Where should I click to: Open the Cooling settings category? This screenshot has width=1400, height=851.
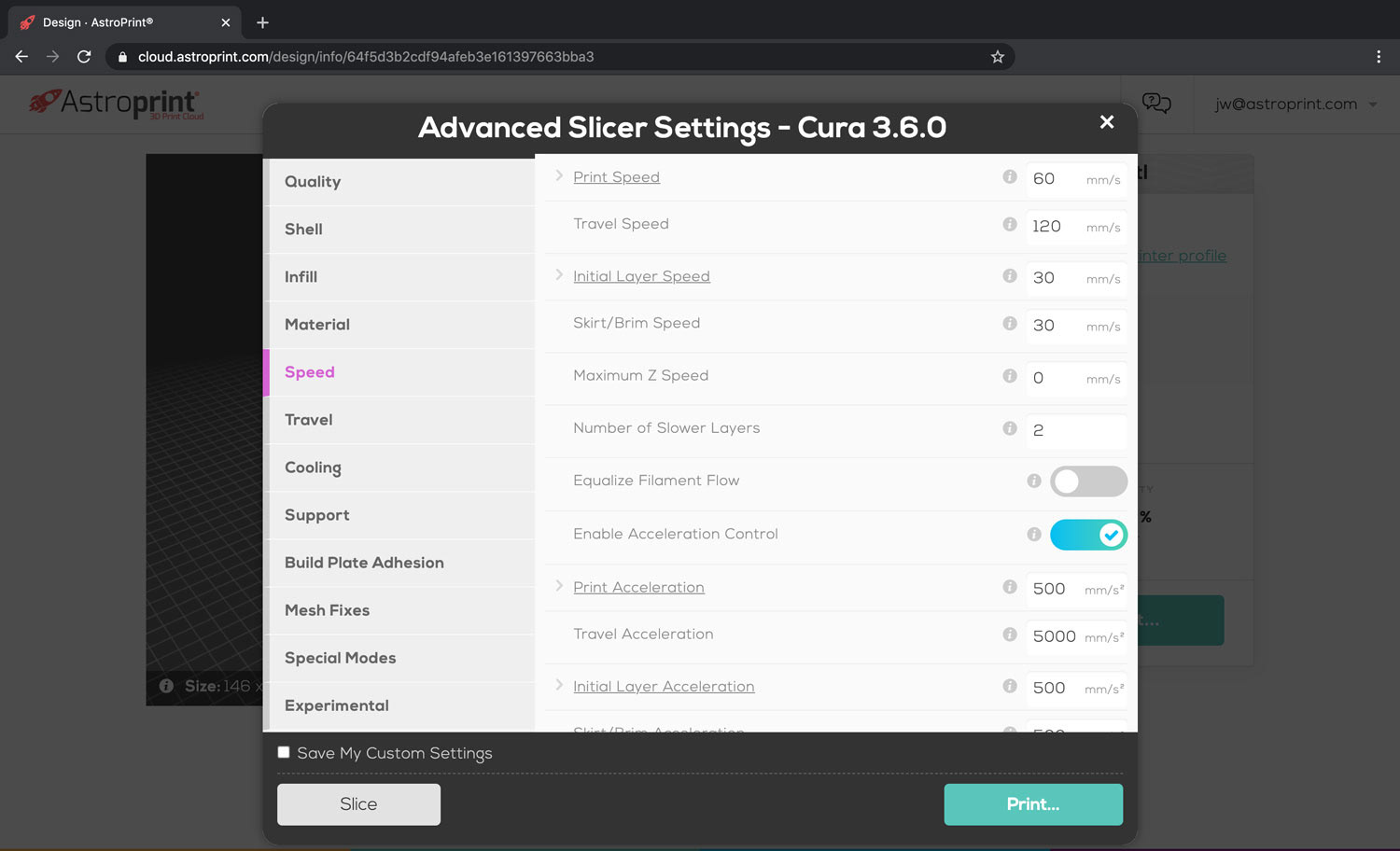(x=401, y=467)
